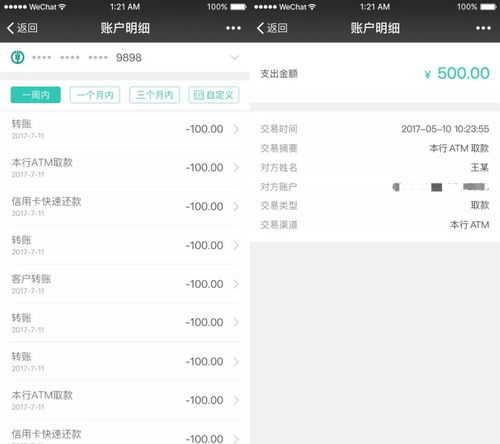The image size is (500, 444).
Task: Select the 取款 transaction type value
Action: pyautogui.click(x=480, y=205)
